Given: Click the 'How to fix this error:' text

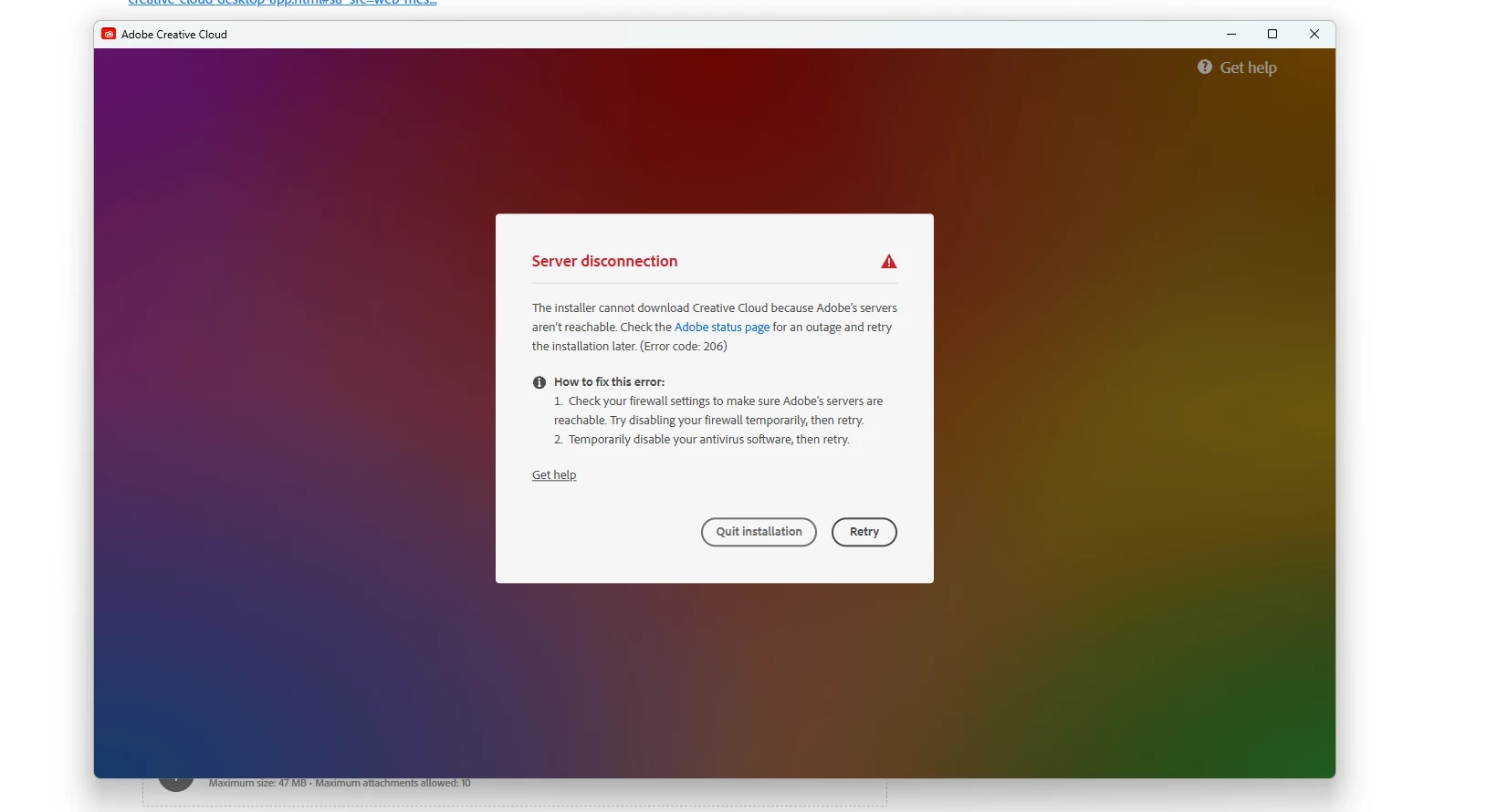Looking at the screenshot, I should [609, 382].
